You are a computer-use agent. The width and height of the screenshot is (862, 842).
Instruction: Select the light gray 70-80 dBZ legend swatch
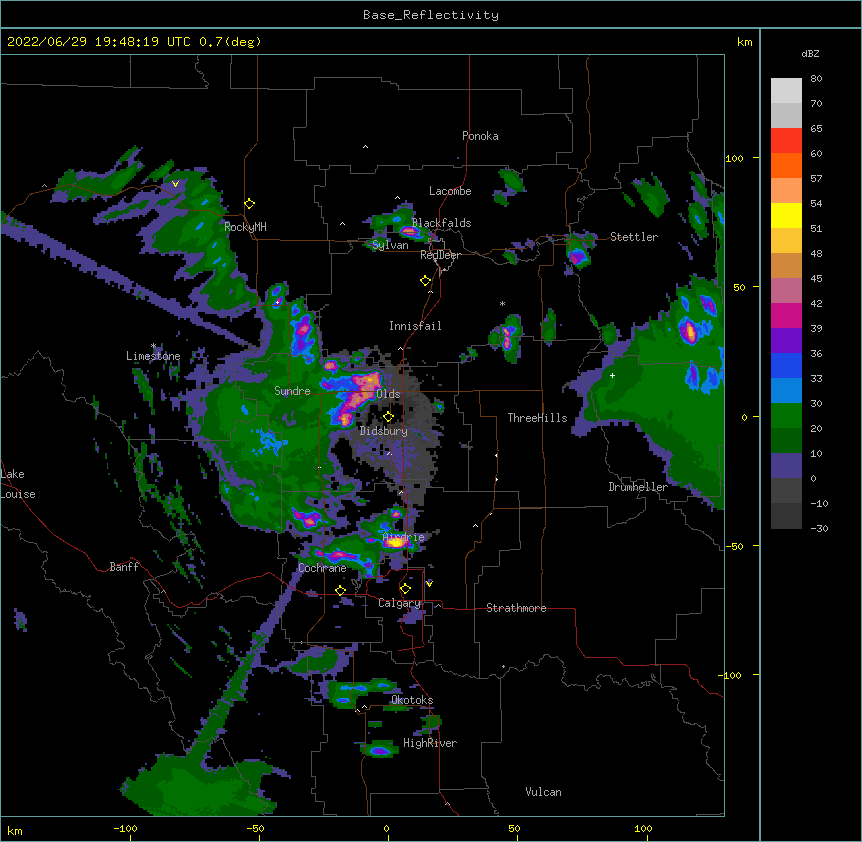[786, 91]
